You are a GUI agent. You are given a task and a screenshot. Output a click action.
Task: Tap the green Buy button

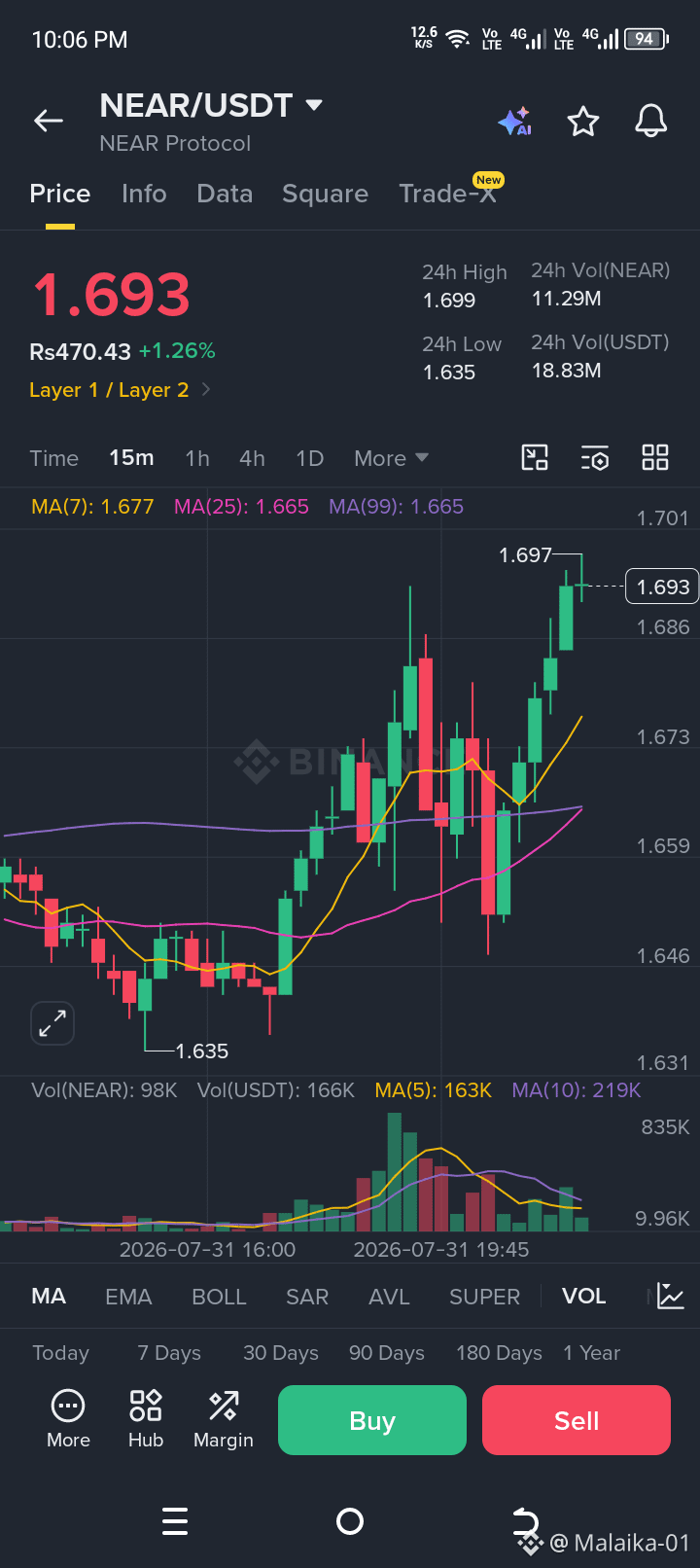click(x=372, y=1420)
